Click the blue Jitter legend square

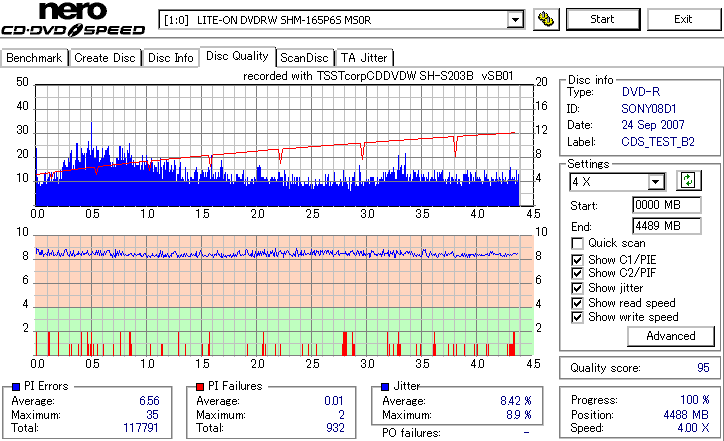[385, 387]
